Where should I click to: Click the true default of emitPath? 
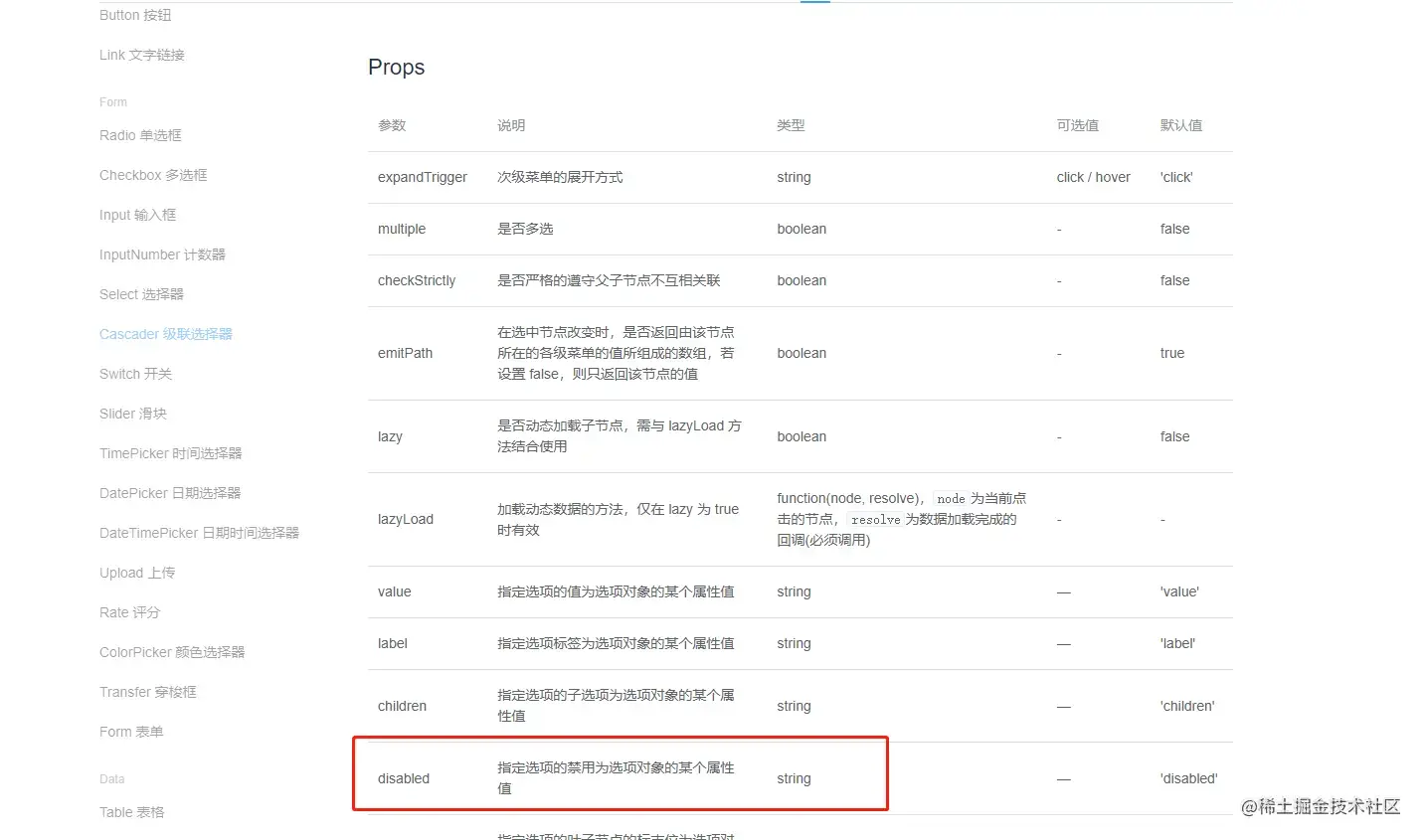[x=1172, y=353]
